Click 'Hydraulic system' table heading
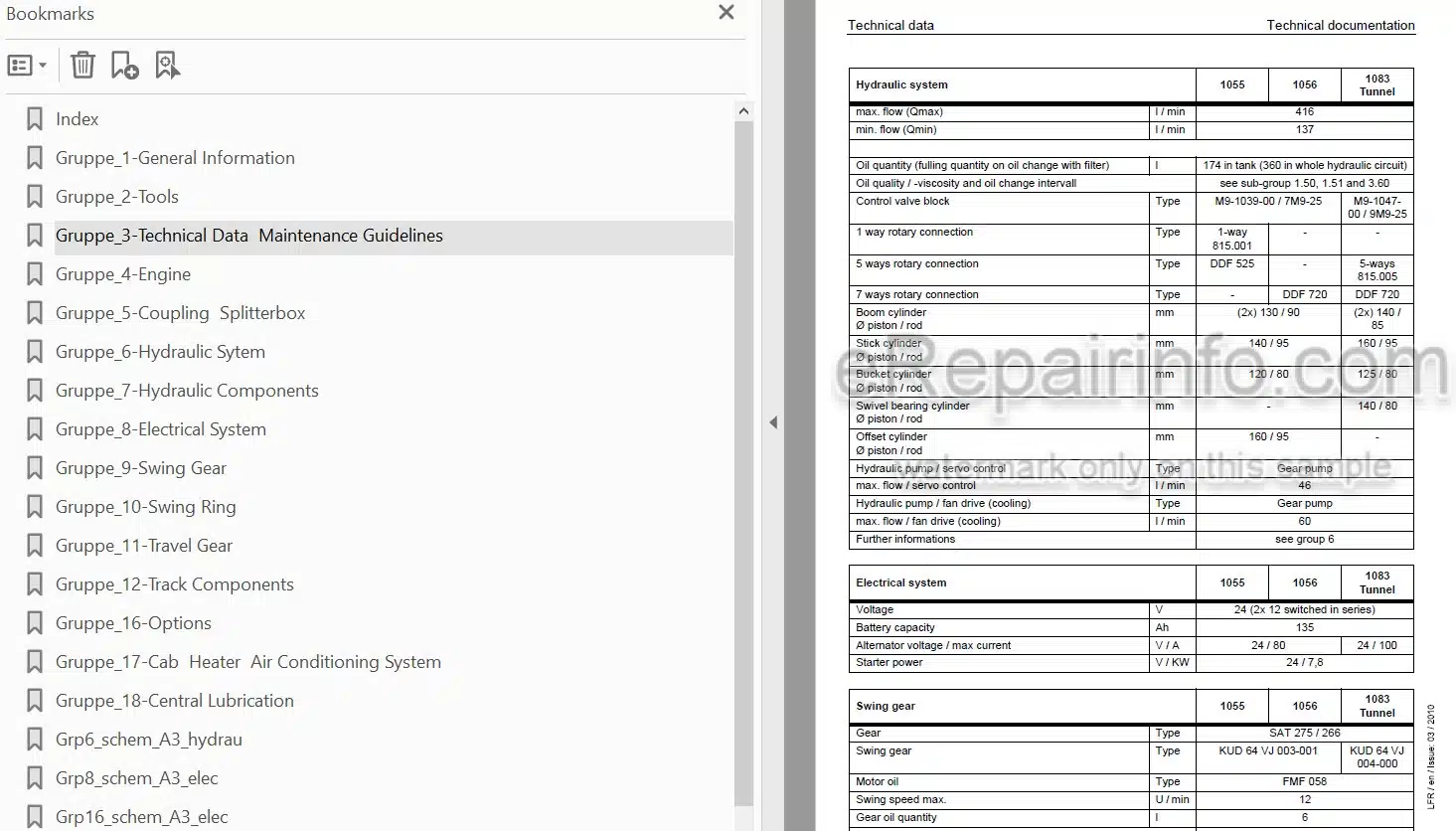Image resolution: width=1456 pixels, height=831 pixels. point(901,85)
